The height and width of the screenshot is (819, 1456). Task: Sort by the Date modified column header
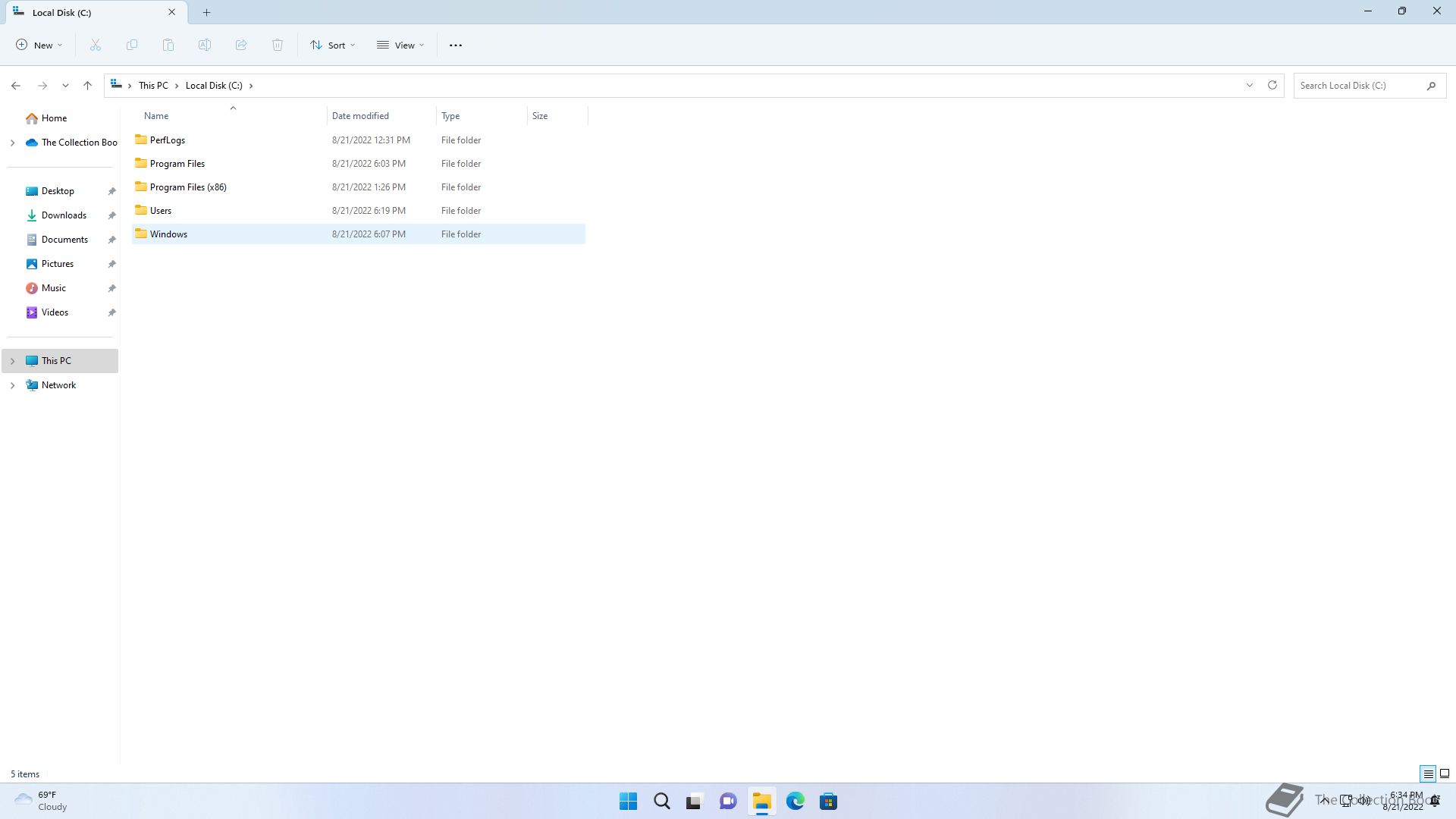pyautogui.click(x=360, y=116)
